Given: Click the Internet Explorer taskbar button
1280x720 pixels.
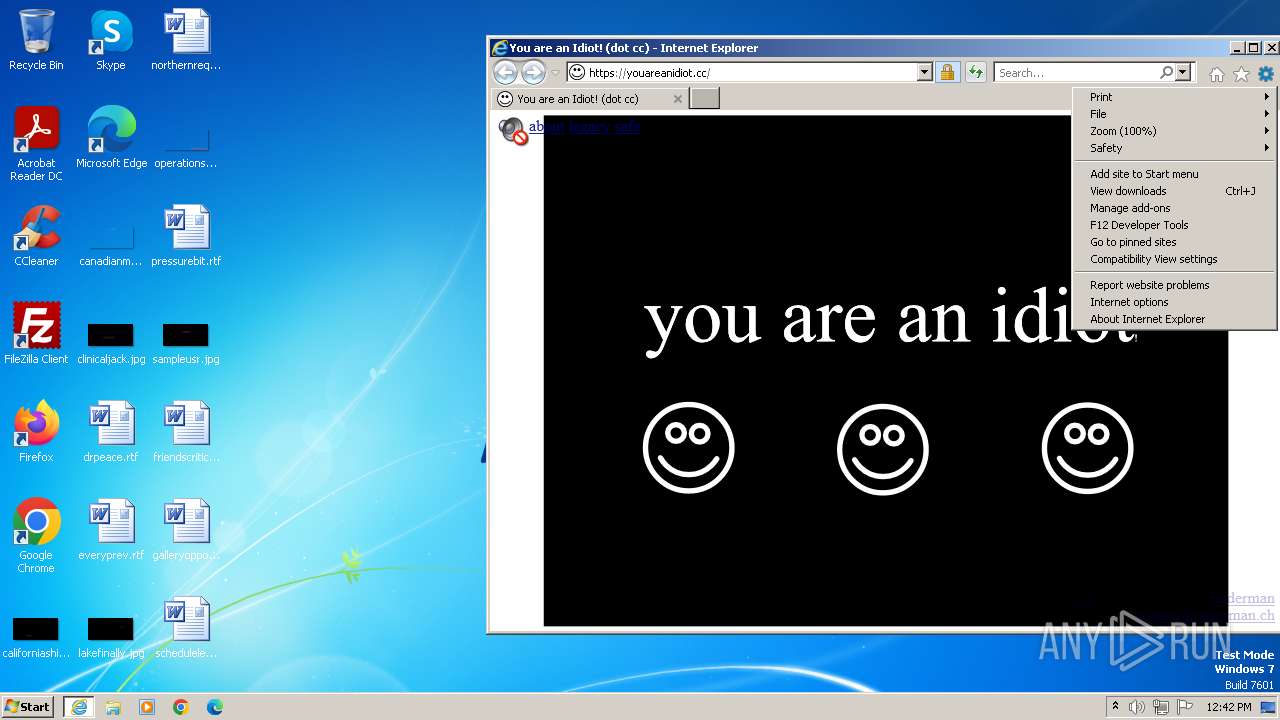Looking at the screenshot, I should pyautogui.click(x=78, y=707).
